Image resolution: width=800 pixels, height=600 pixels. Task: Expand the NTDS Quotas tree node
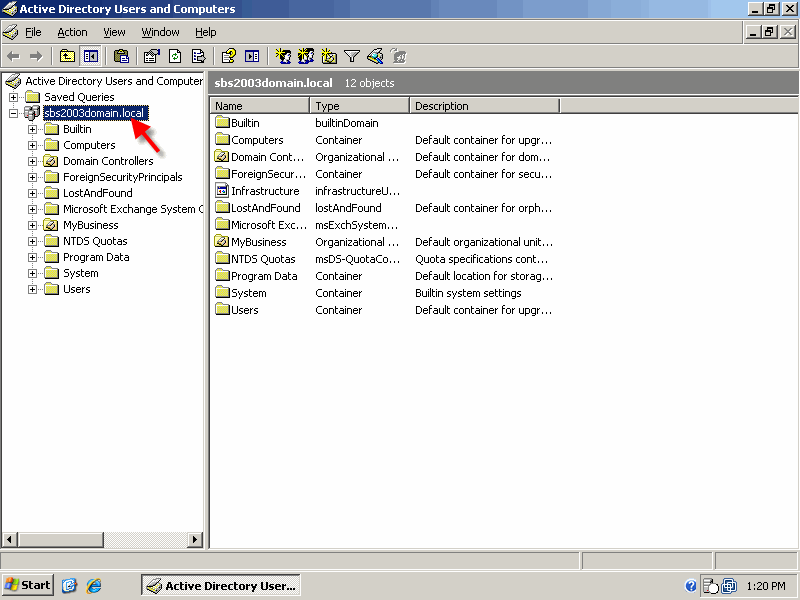[32, 241]
